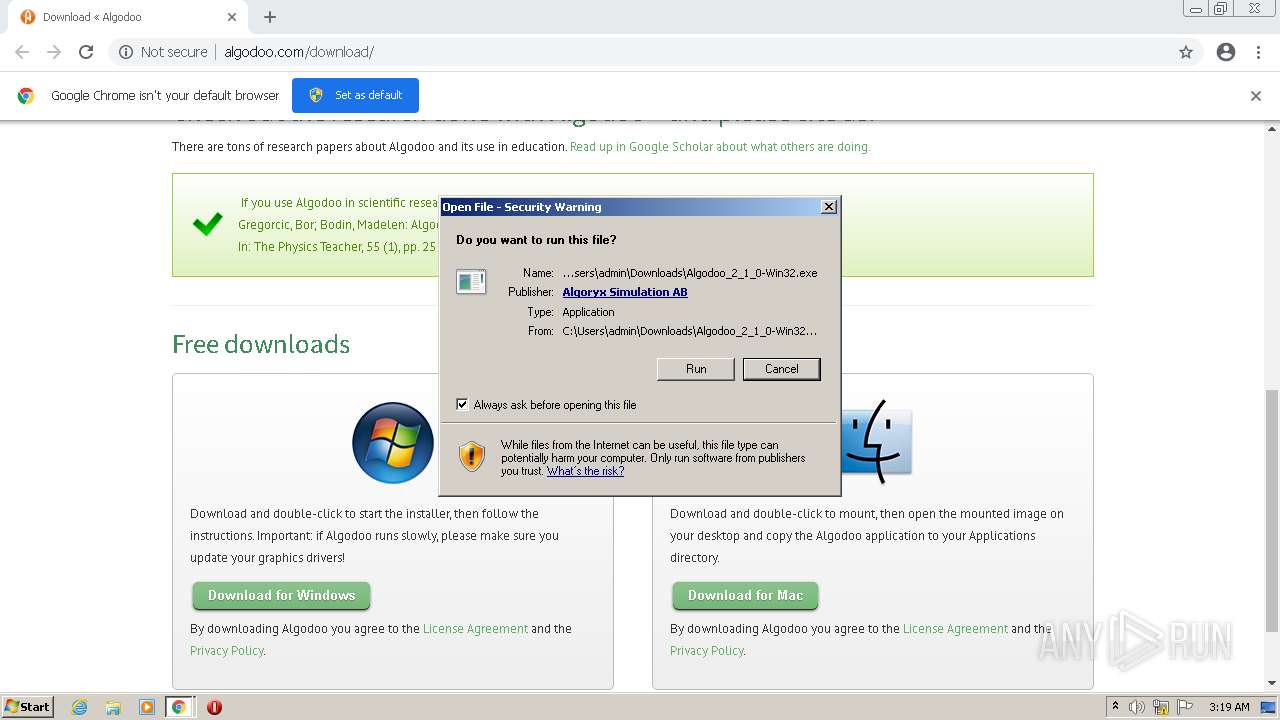Open the What's the risk? link

585,471
